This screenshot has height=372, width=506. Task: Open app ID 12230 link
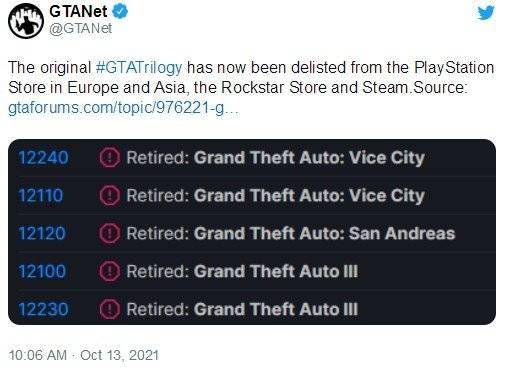coord(43,309)
